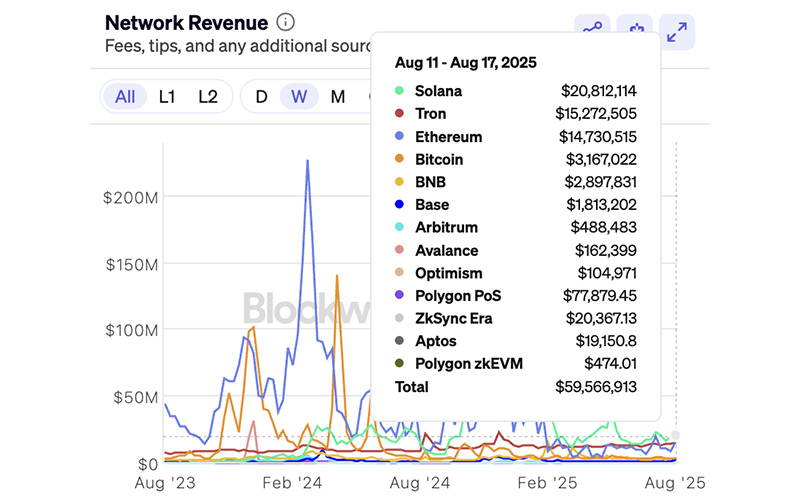800x500 pixels.
Task: Click the hovered data point marker
Action: point(675,435)
